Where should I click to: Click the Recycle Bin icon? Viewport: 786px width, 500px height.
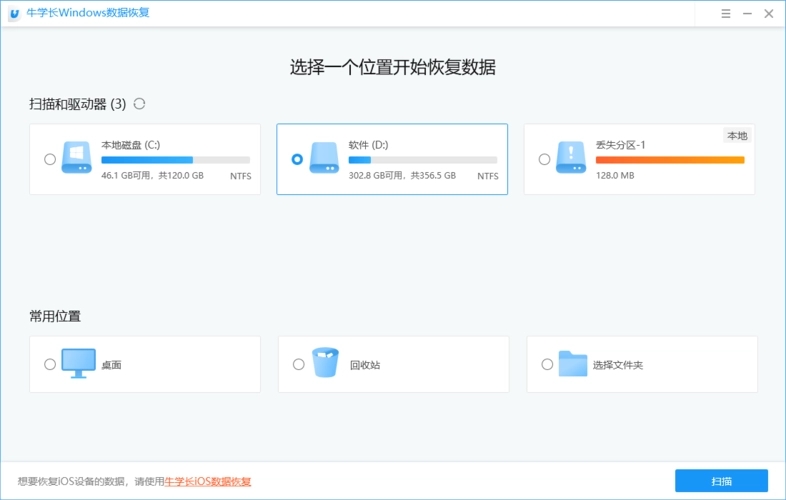(325, 363)
